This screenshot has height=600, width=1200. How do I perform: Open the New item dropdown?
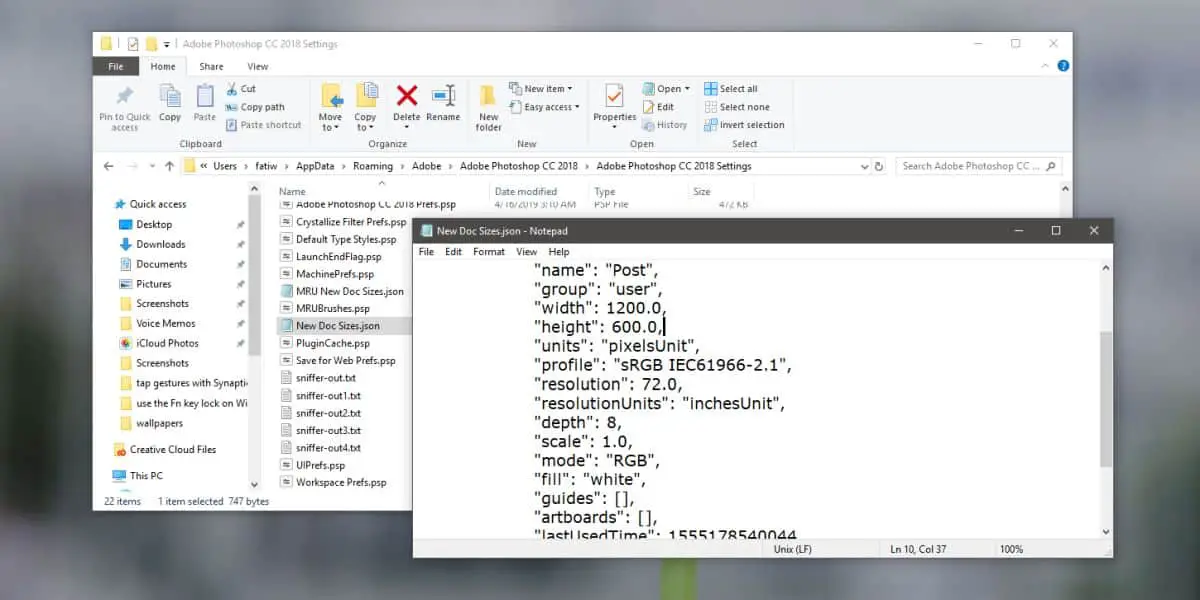[x=544, y=89]
